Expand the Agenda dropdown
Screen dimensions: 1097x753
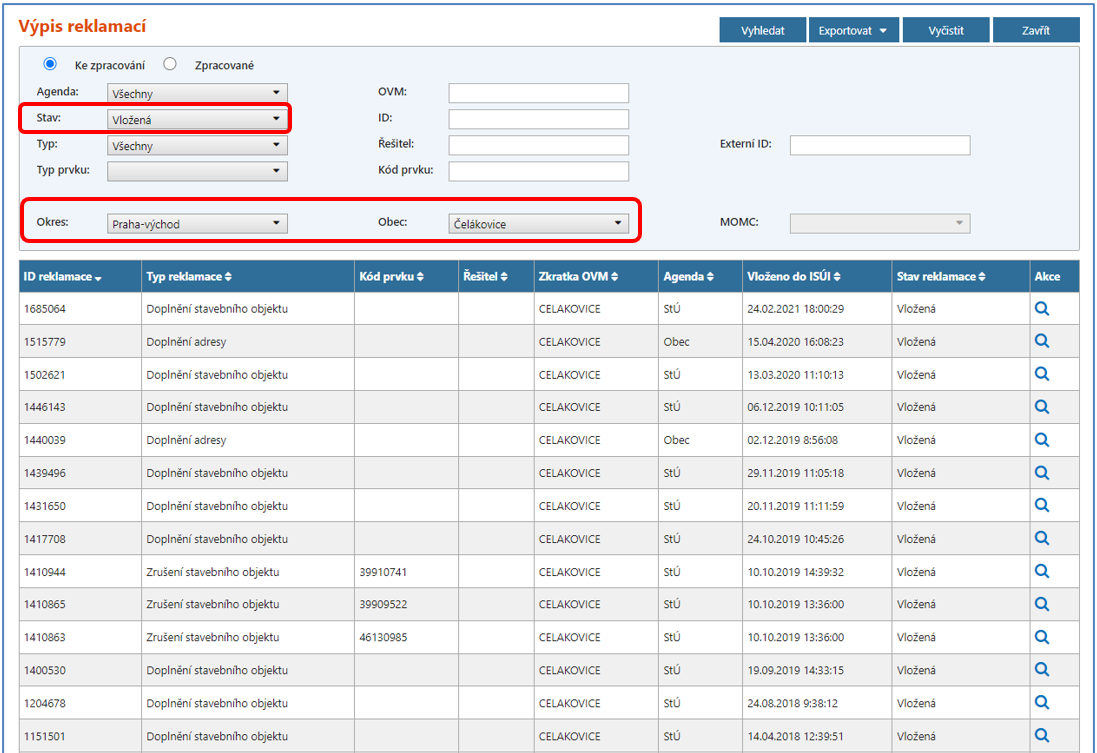pyautogui.click(x=197, y=93)
